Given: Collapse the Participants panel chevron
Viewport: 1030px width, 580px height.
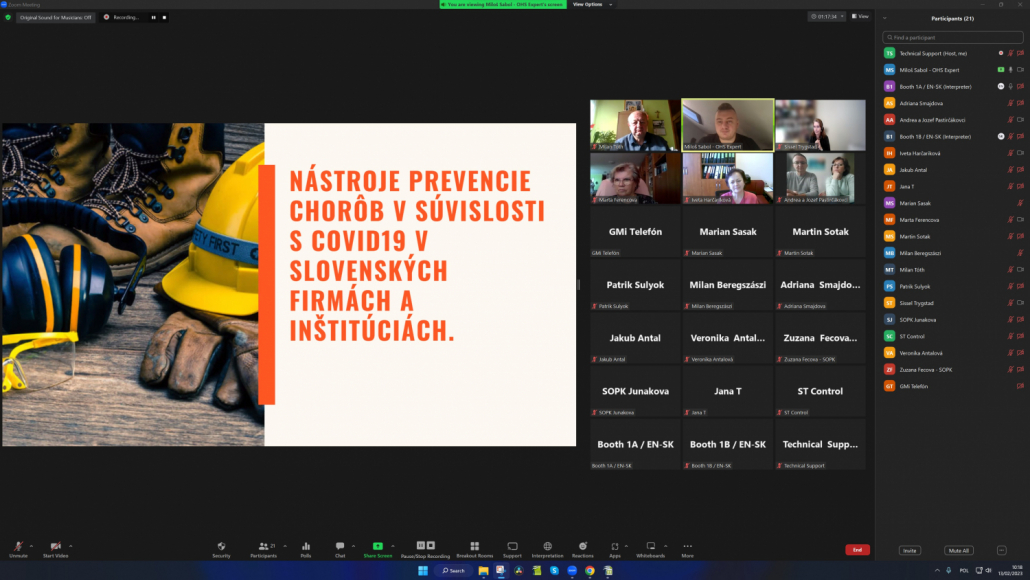Looking at the screenshot, I should pyautogui.click(x=885, y=18).
